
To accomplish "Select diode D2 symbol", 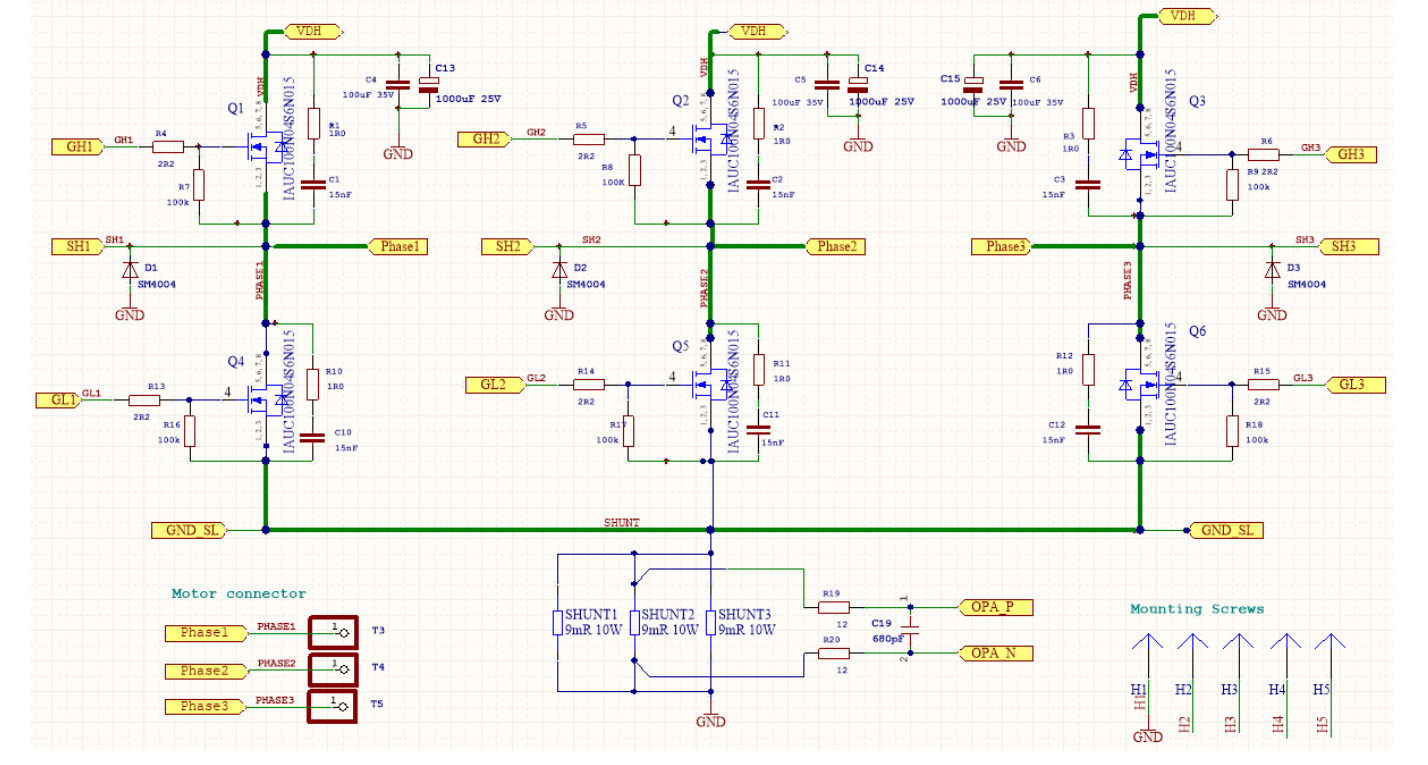I will [559, 270].
